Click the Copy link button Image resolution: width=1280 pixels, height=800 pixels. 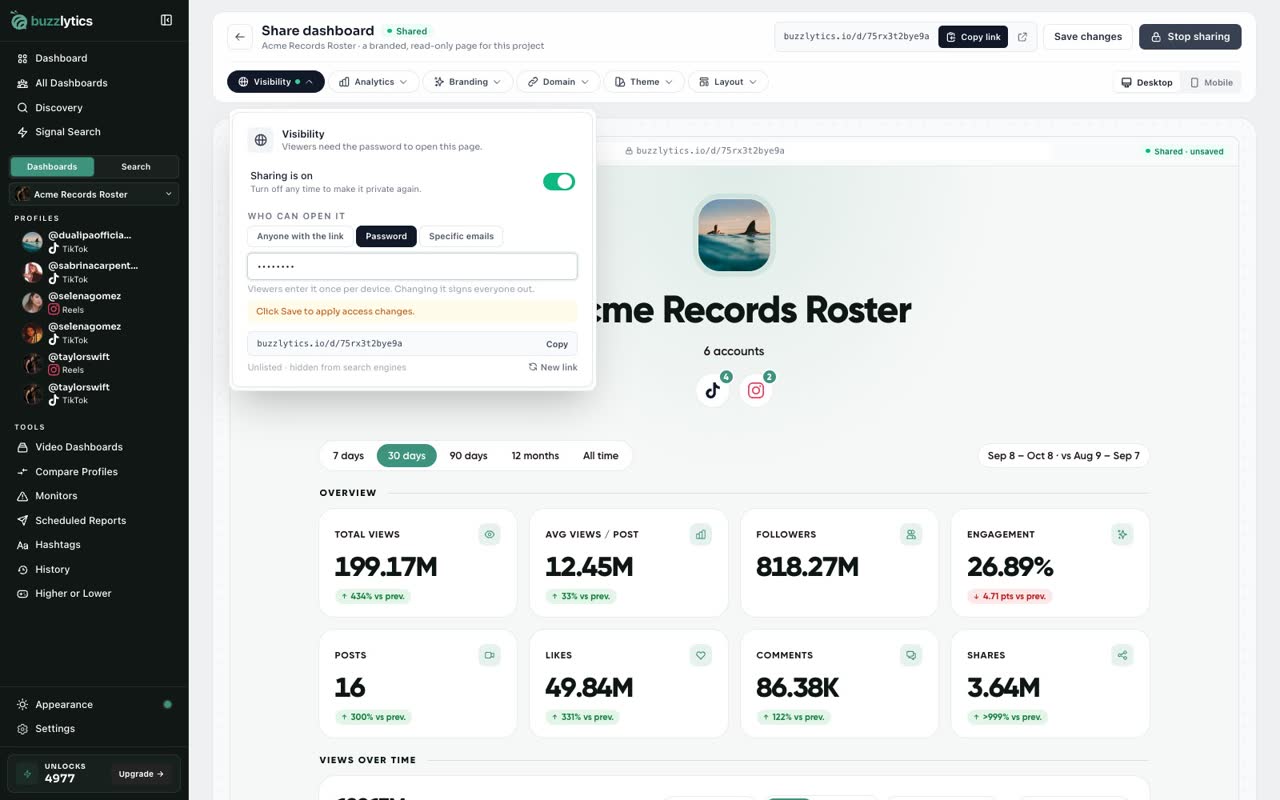(973, 37)
